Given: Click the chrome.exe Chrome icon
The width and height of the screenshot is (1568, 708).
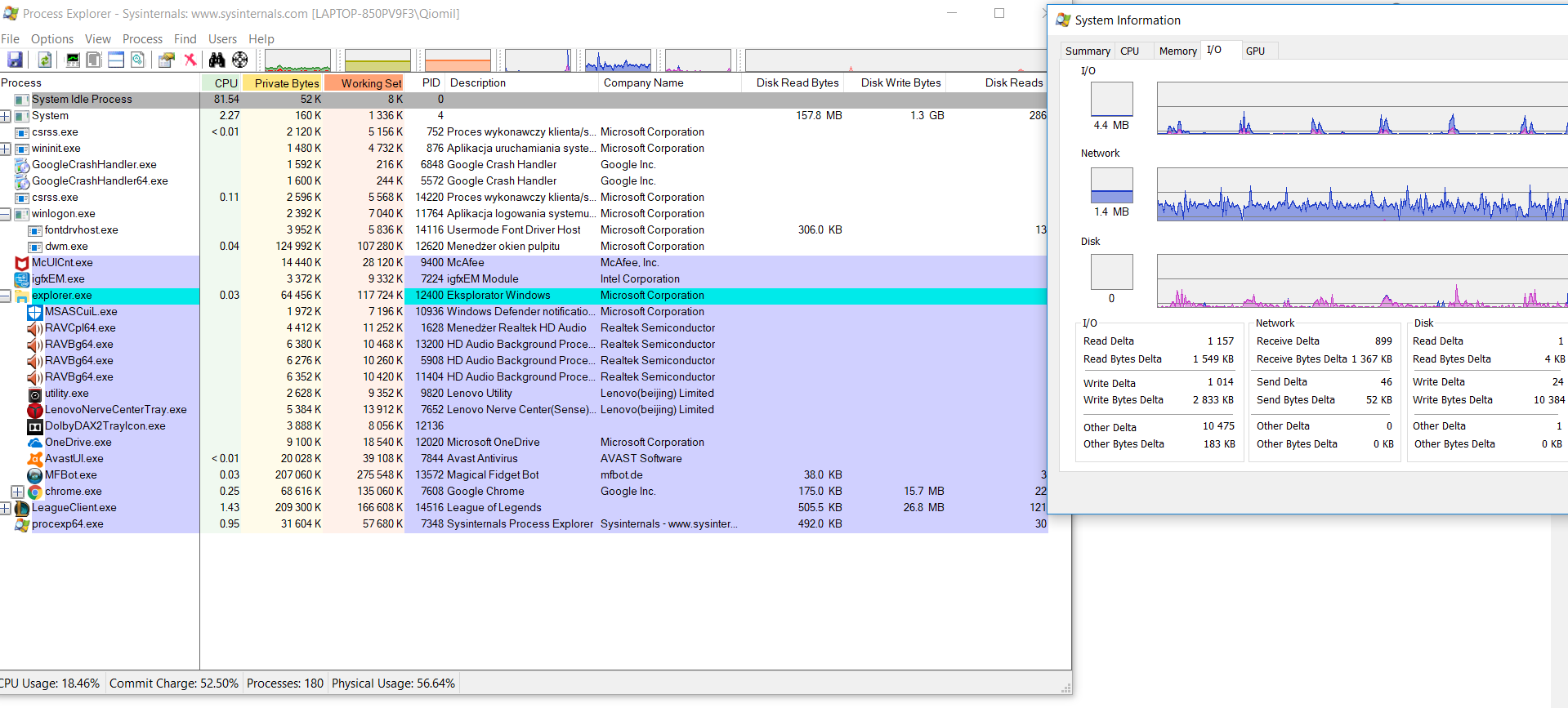Looking at the screenshot, I should coord(35,492).
